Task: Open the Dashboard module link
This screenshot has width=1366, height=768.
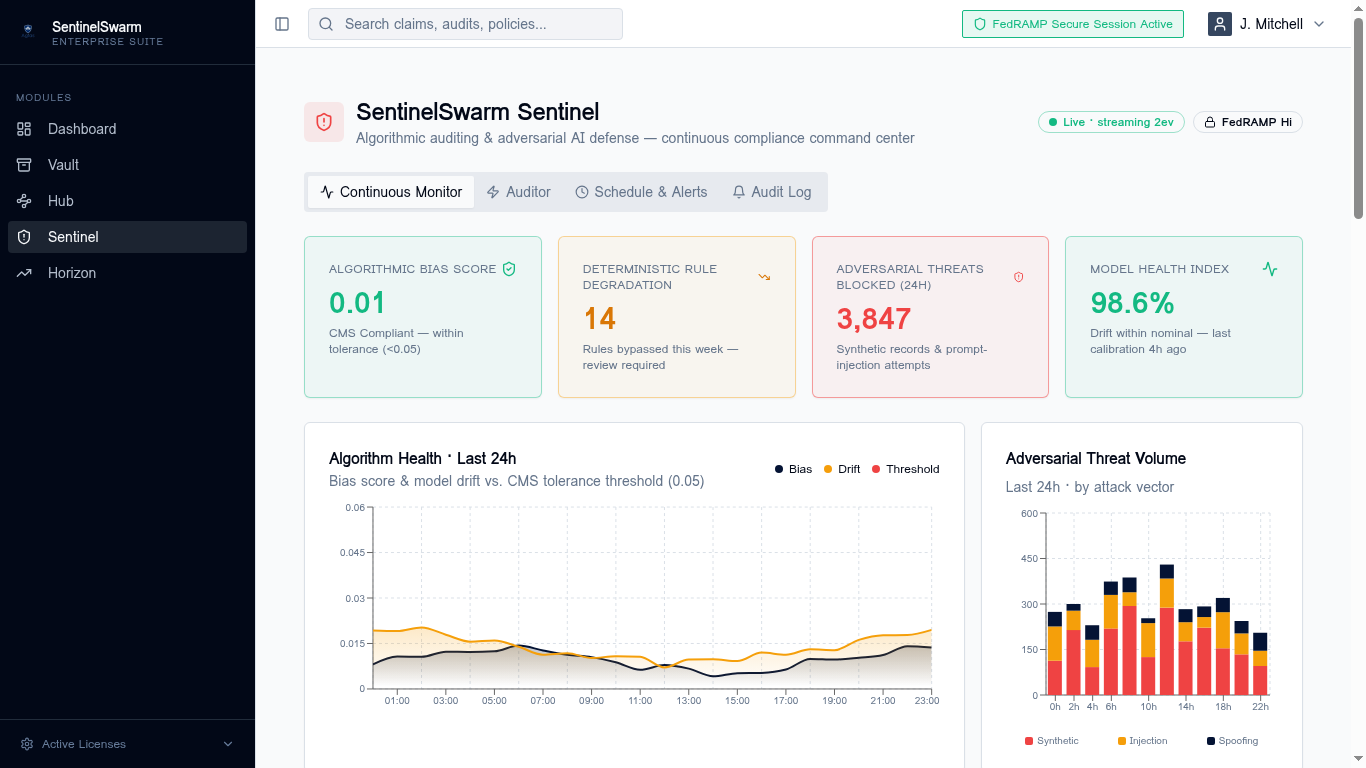Action: (x=127, y=129)
